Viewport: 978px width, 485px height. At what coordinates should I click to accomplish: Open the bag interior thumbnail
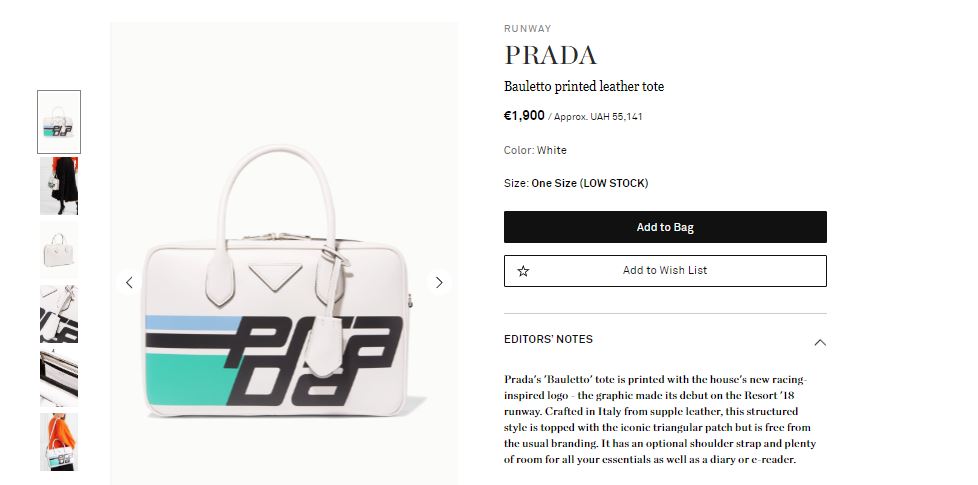click(59, 378)
